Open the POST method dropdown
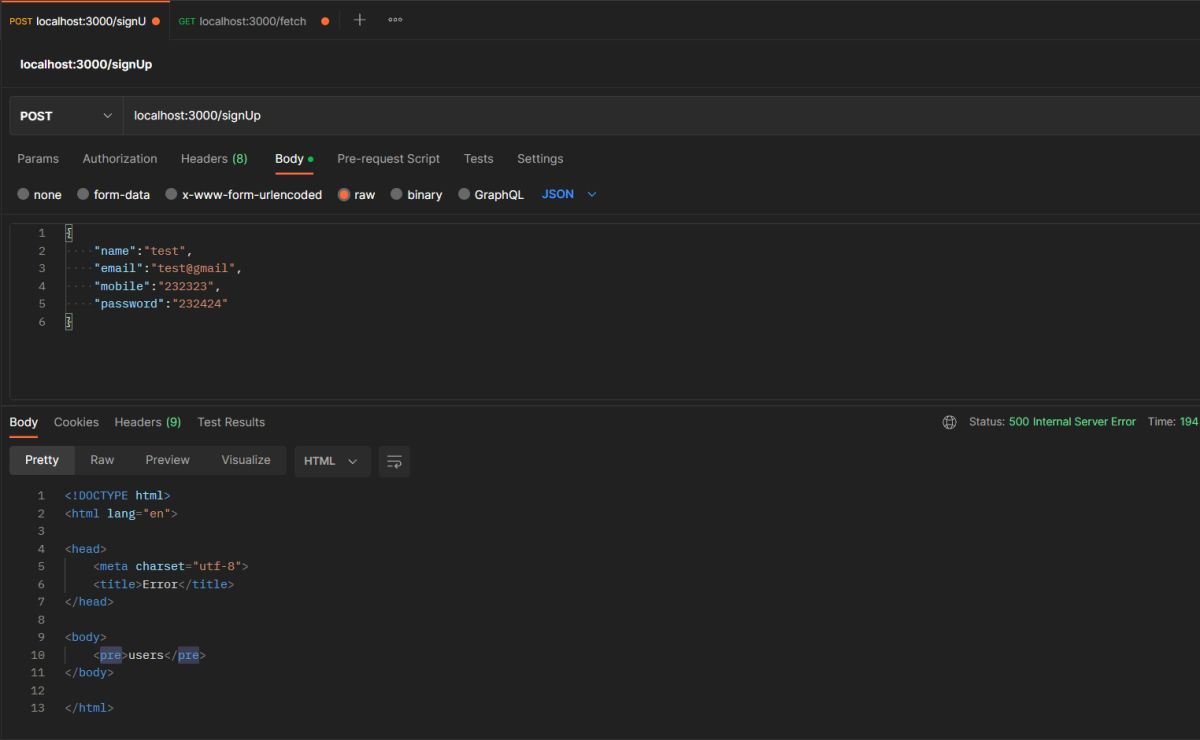This screenshot has height=740, width=1200. pos(66,116)
